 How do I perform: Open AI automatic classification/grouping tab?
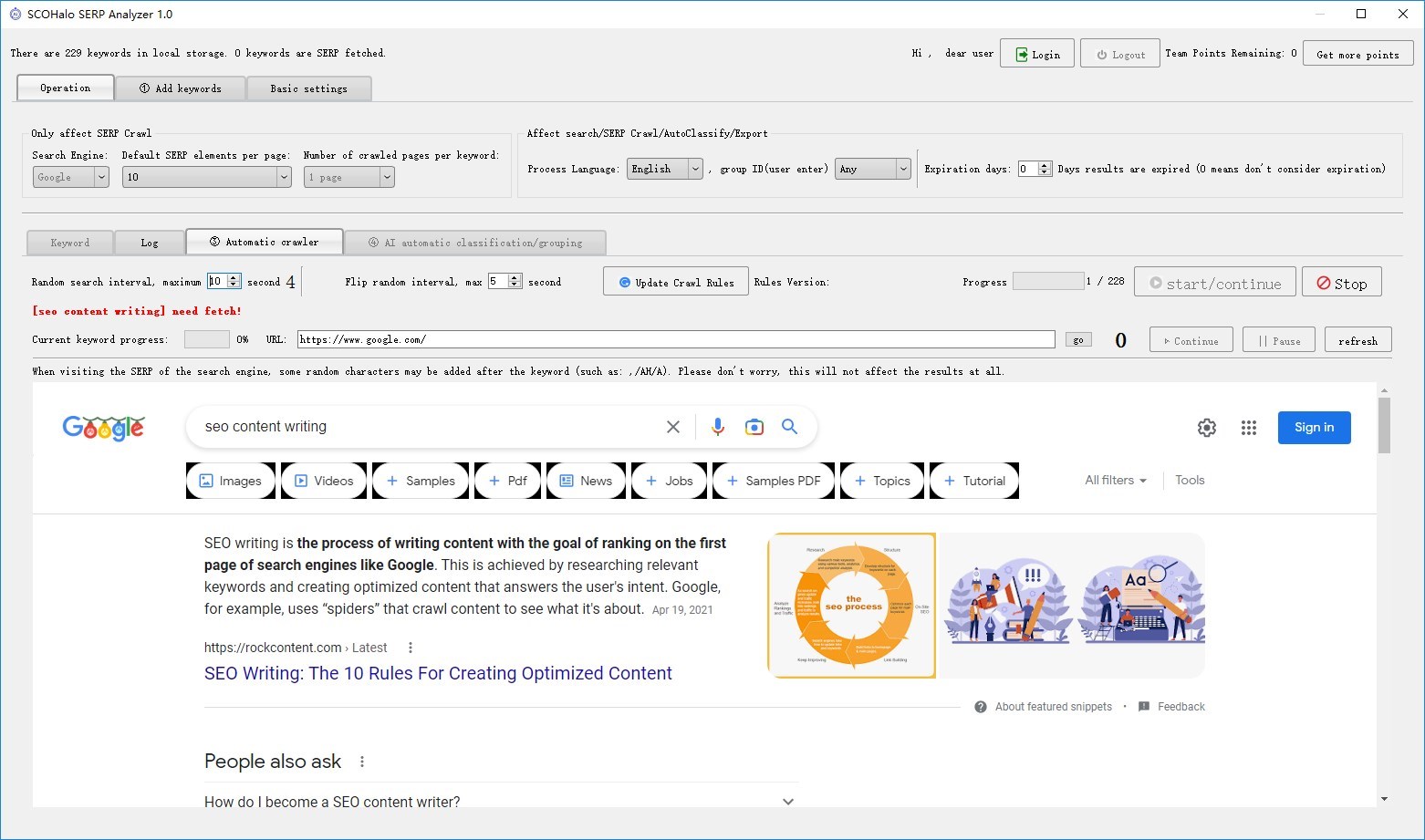tap(475, 243)
